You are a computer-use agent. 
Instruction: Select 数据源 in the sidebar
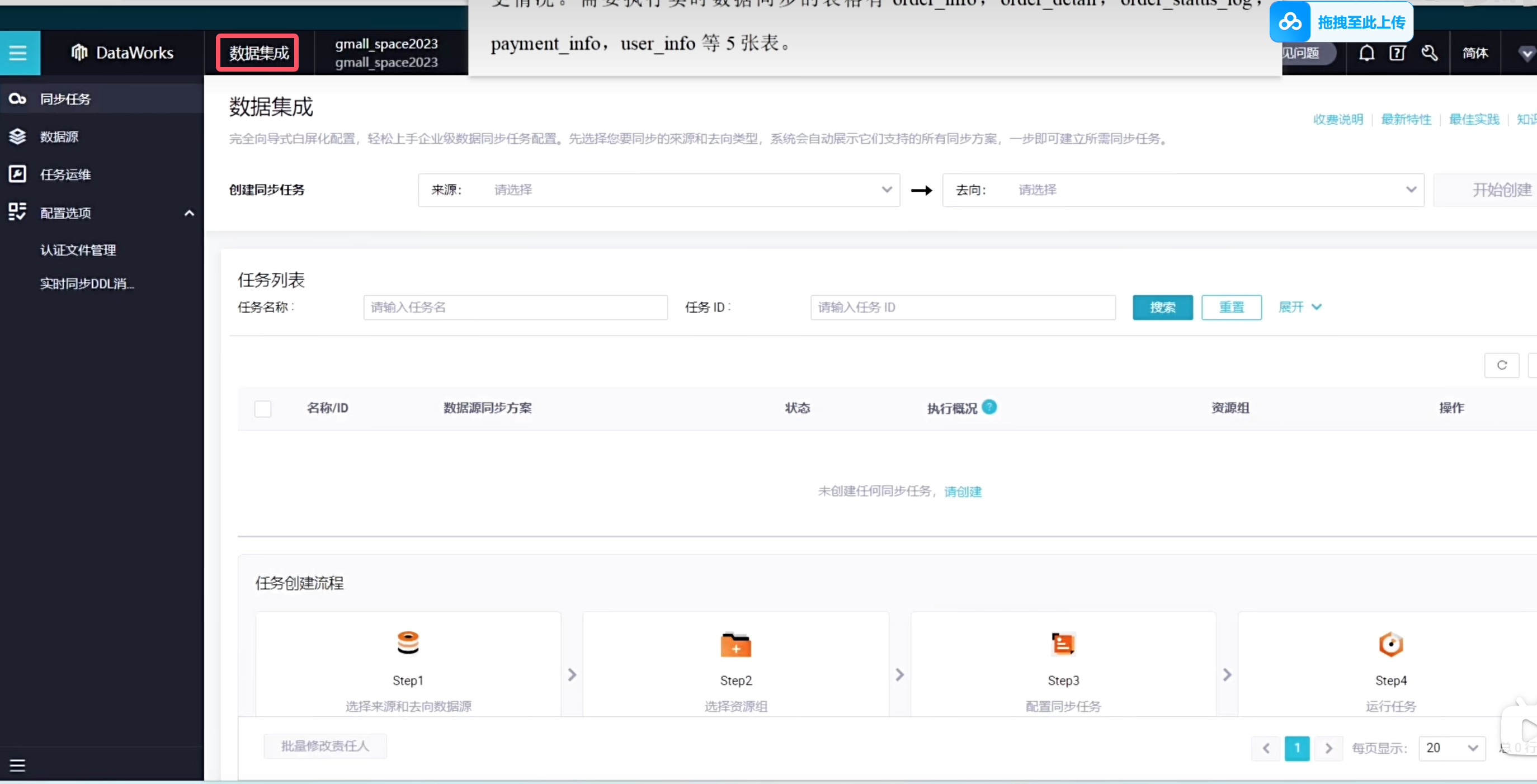click(x=59, y=136)
